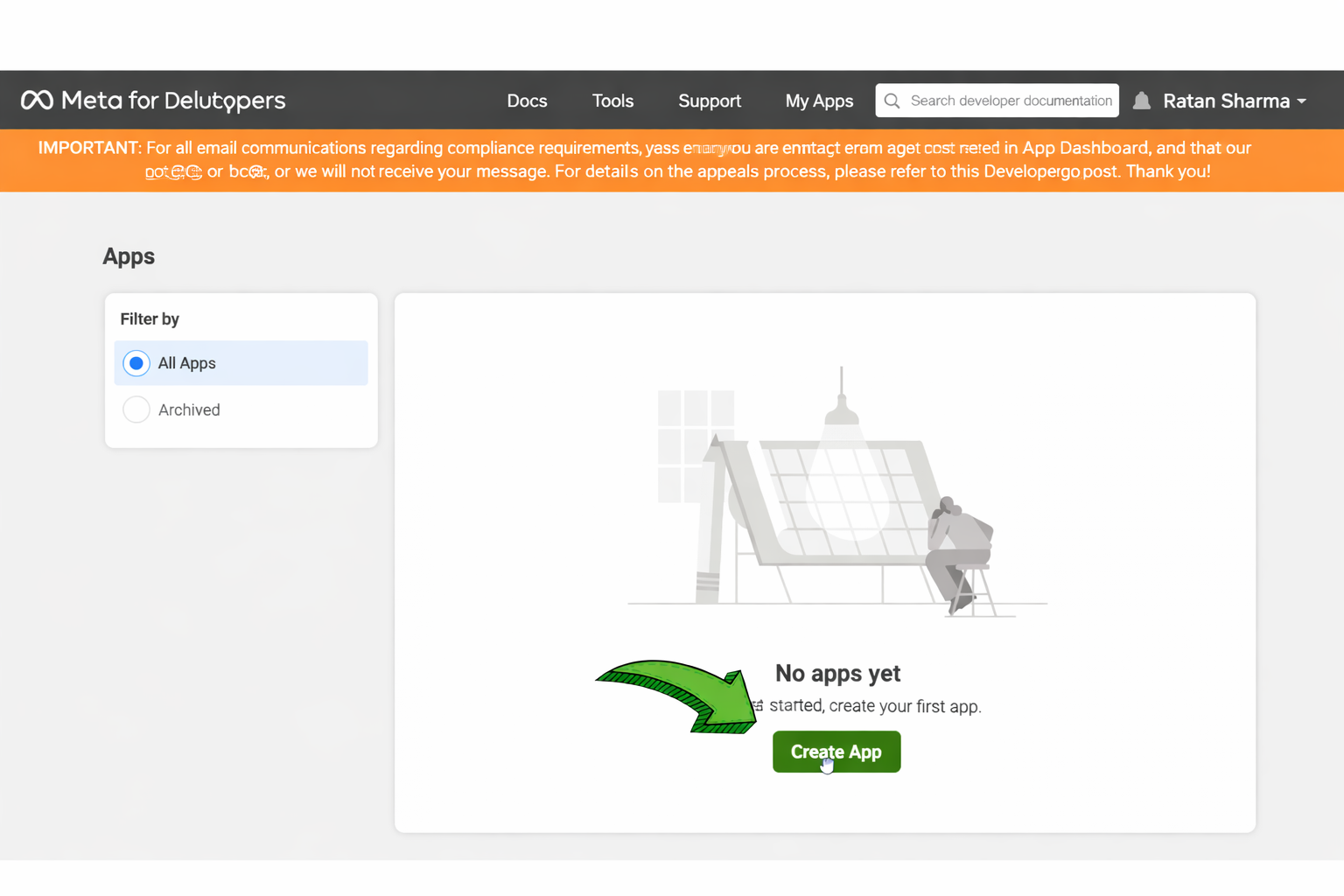Open the Tools menu
The height and width of the screenshot is (896, 1344).
pos(612,101)
